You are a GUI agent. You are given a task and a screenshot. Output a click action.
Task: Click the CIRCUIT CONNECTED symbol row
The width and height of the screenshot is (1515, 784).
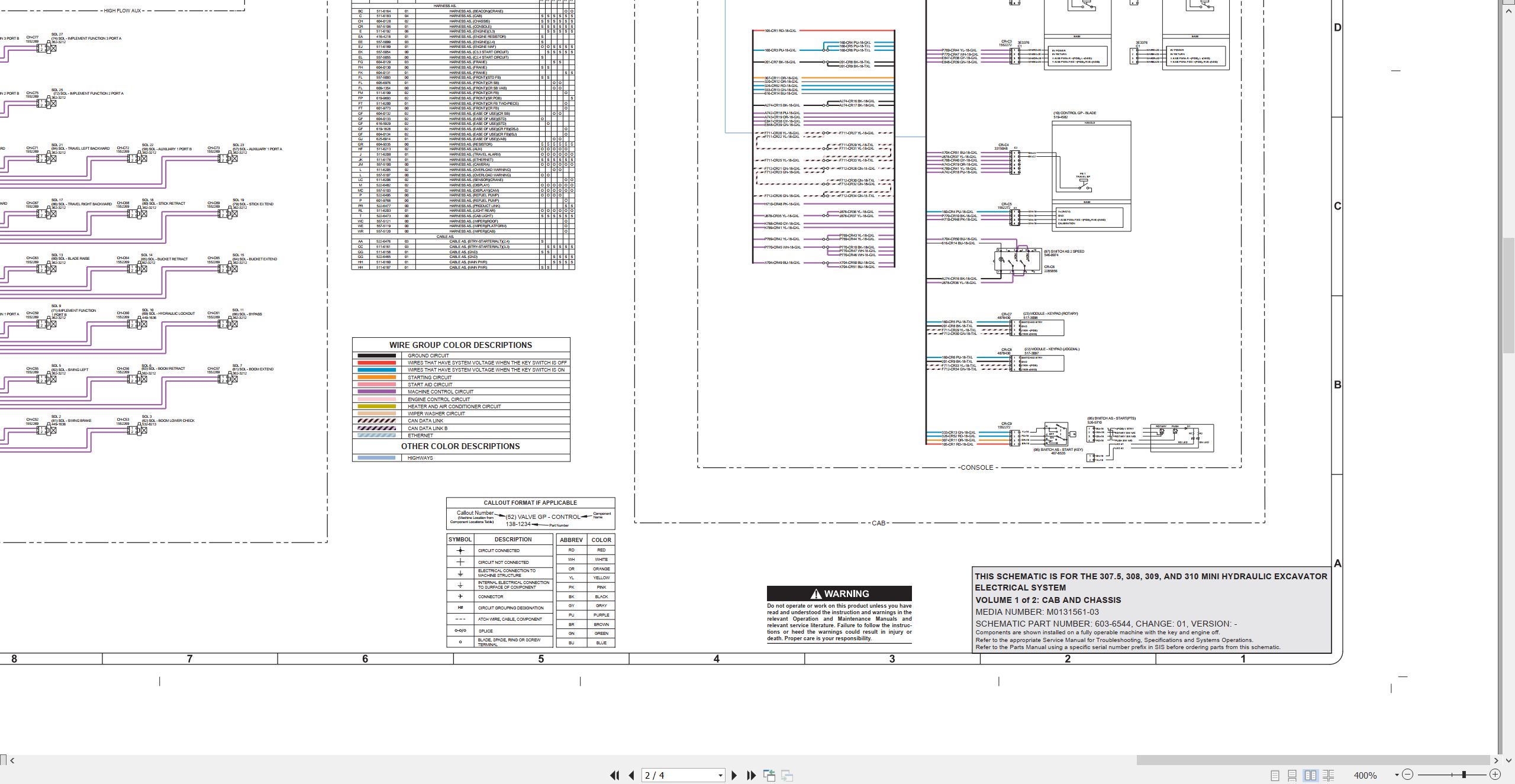[x=499, y=550]
